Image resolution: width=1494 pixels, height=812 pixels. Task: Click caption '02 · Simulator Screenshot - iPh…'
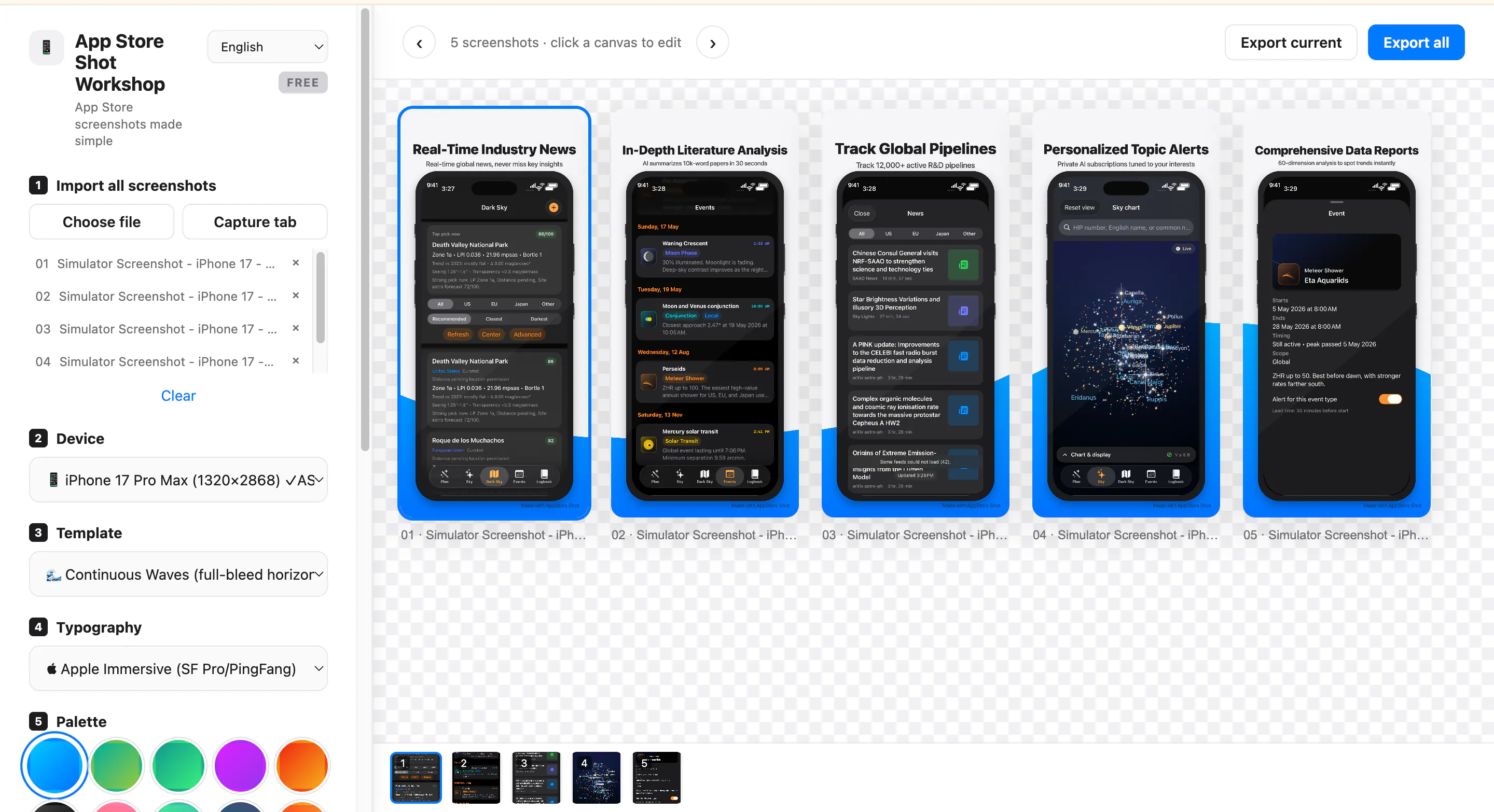(x=704, y=535)
